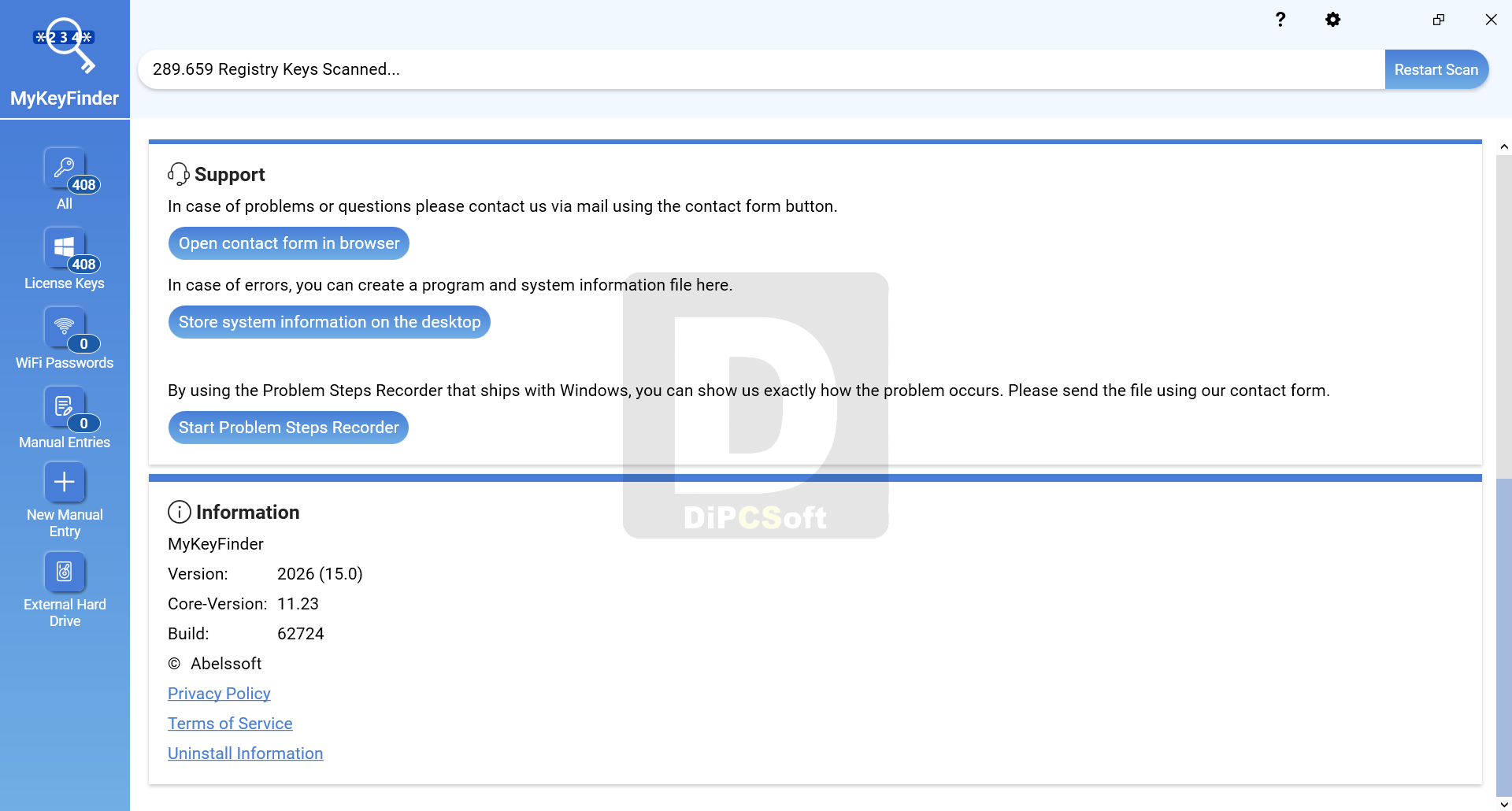
Task: Click the 408 badge on All
Action: (x=83, y=185)
